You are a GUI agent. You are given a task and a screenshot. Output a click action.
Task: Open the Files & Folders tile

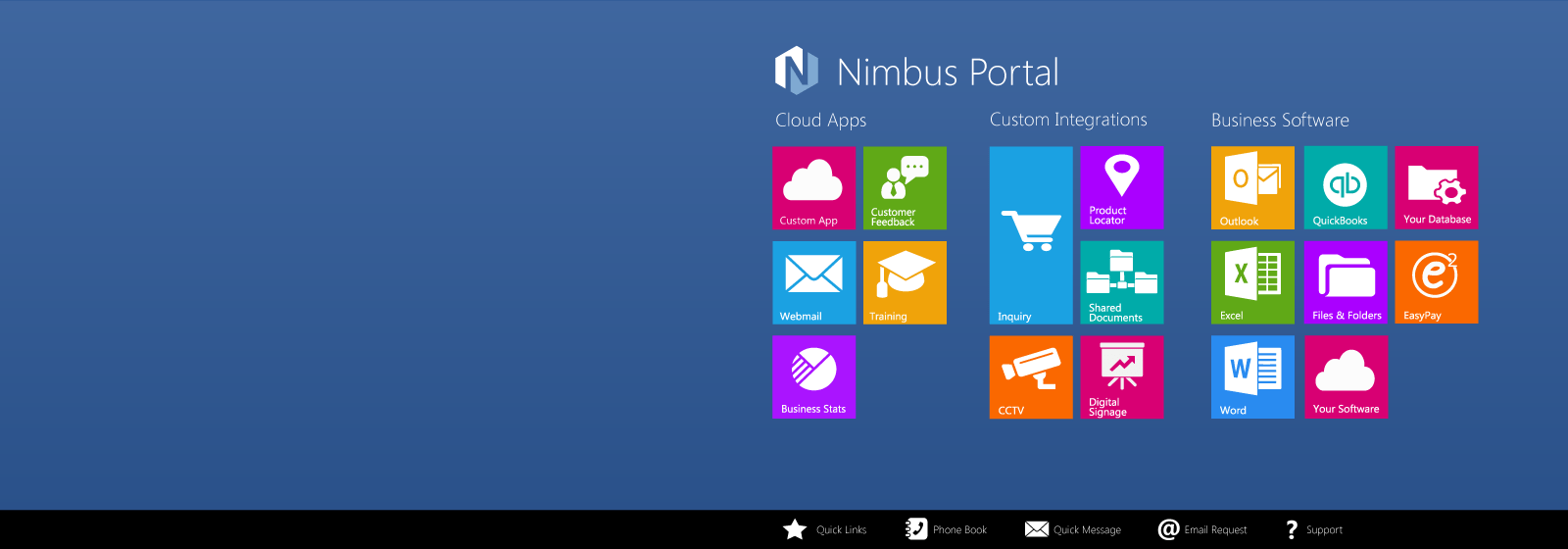[1346, 282]
